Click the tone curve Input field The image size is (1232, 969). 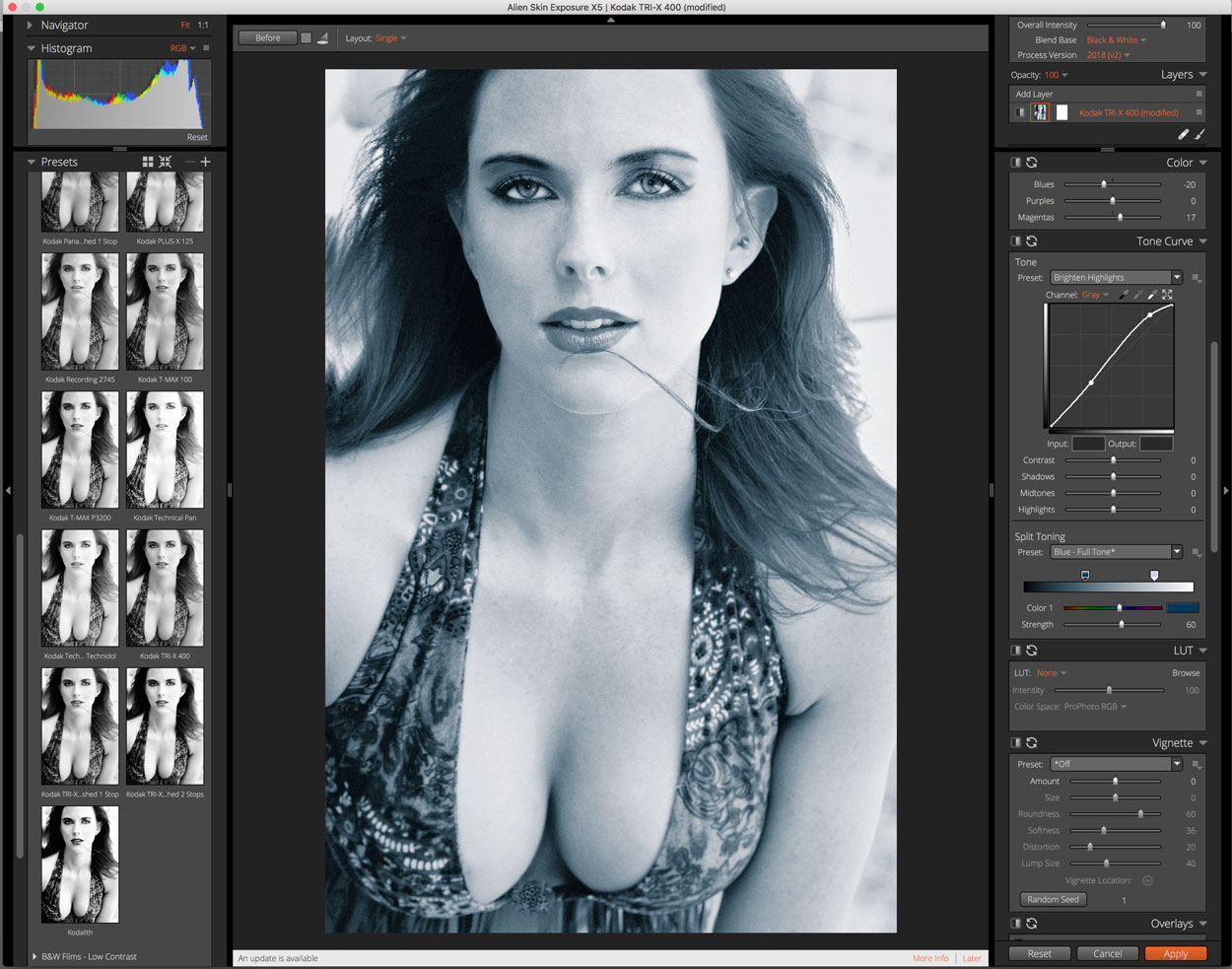[1088, 445]
